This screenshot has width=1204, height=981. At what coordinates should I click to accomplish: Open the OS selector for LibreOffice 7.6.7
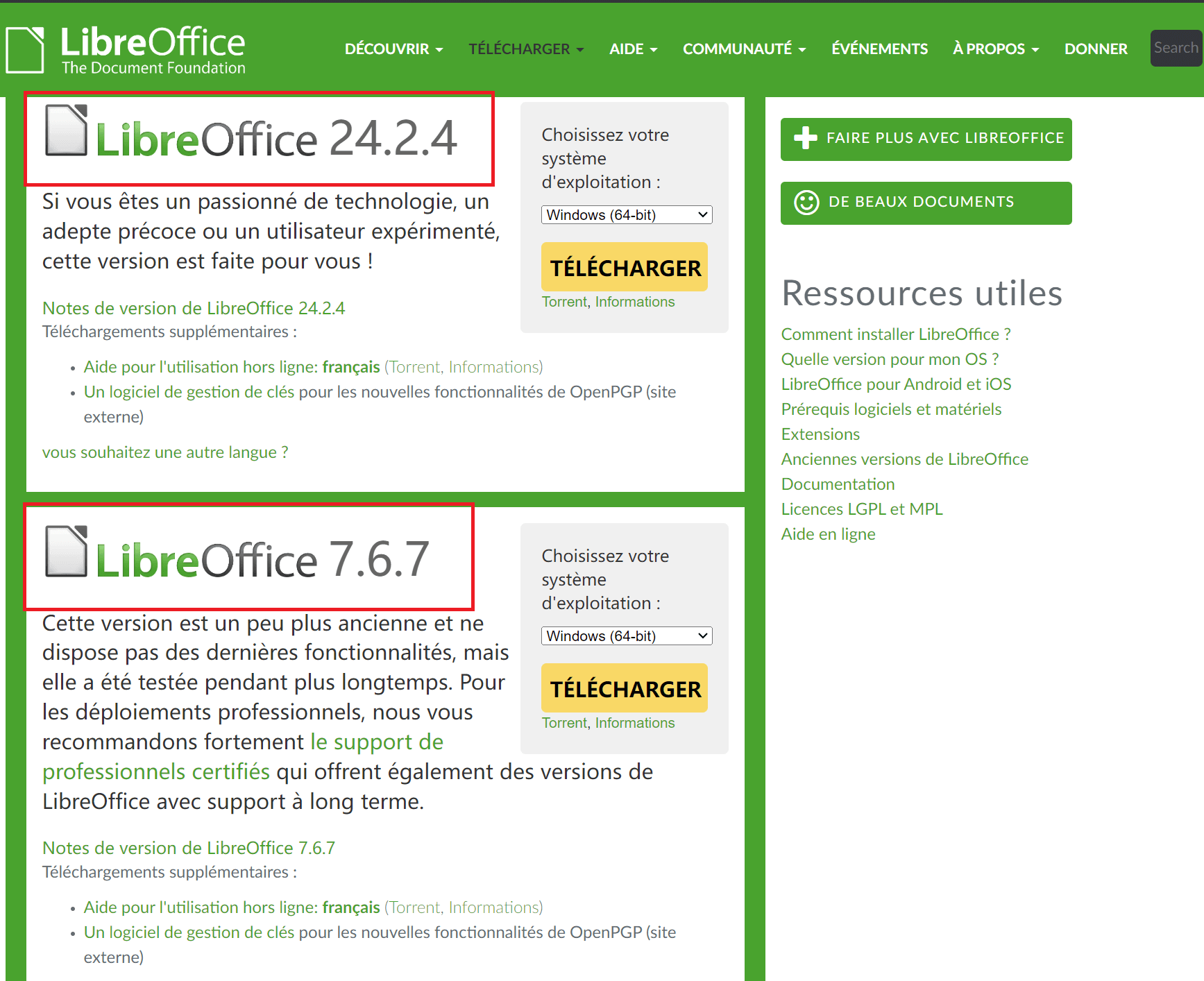point(625,635)
